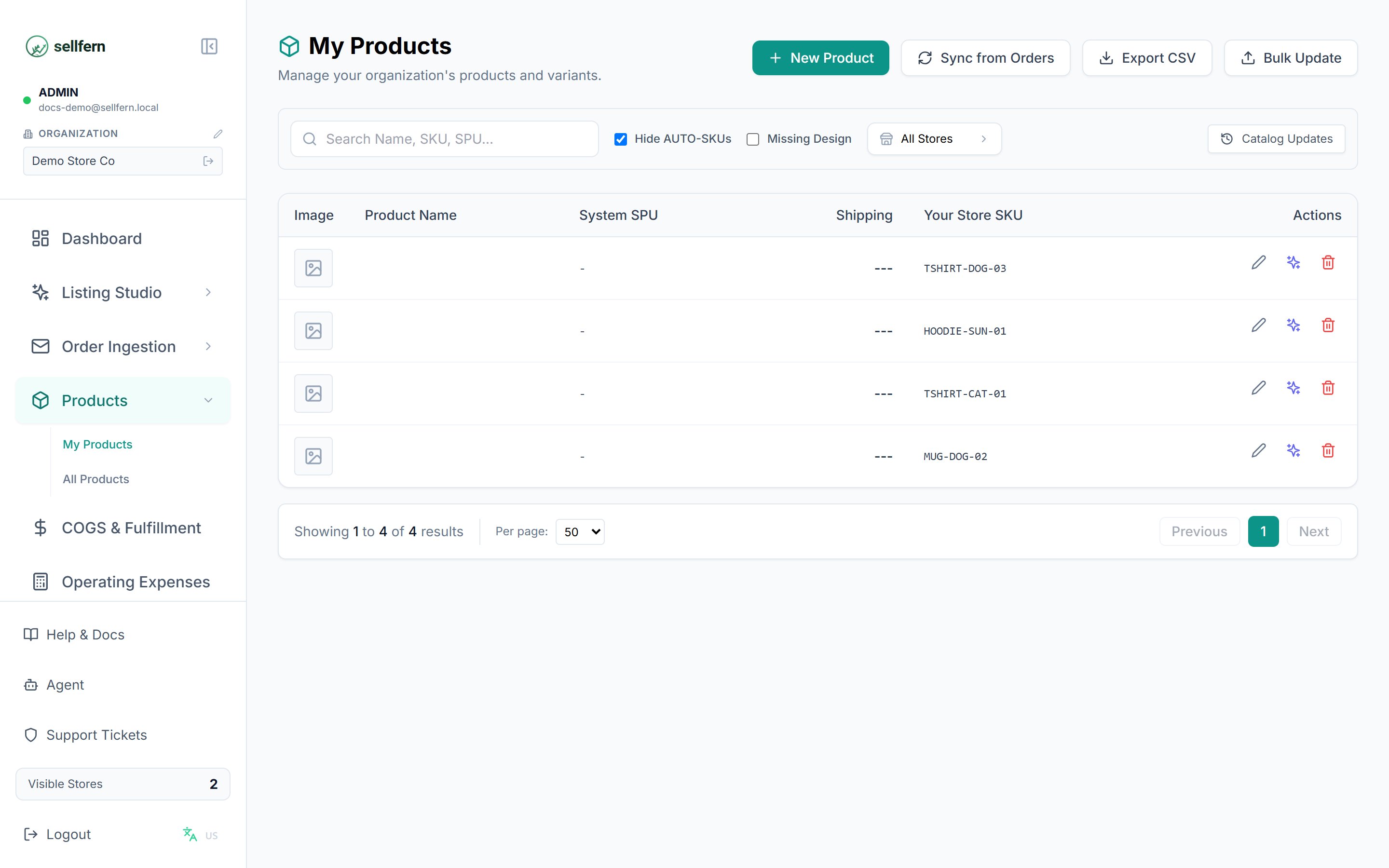Open Bulk Update
Viewport: 1389px width, 868px height.
pyautogui.click(x=1290, y=58)
